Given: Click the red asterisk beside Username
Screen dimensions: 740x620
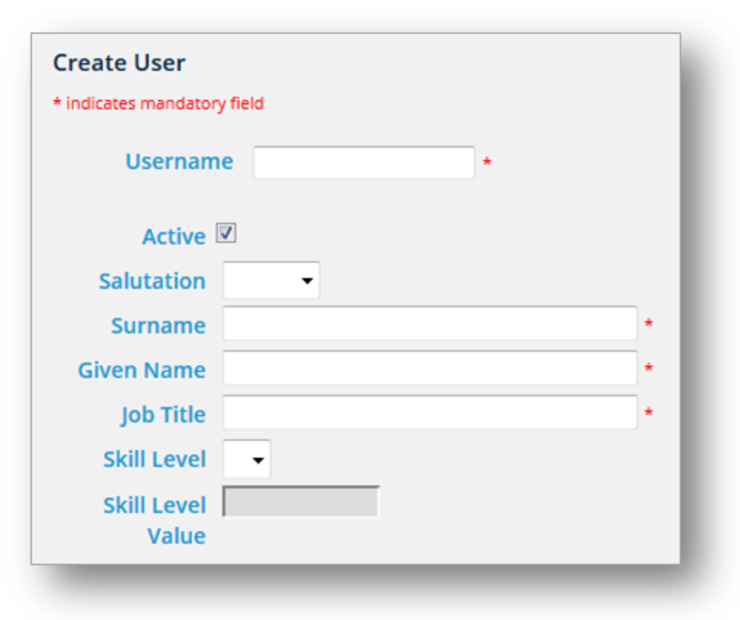Looking at the screenshot, I should [x=487, y=162].
